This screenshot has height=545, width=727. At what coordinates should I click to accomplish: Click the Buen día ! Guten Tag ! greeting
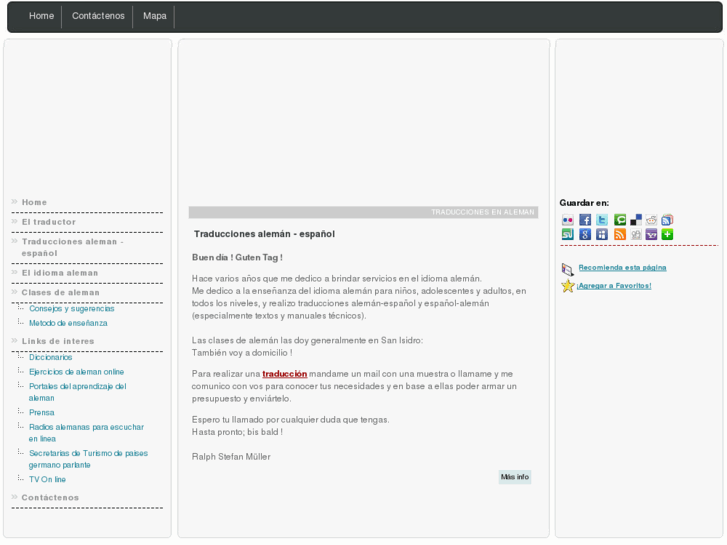click(237, 257)
